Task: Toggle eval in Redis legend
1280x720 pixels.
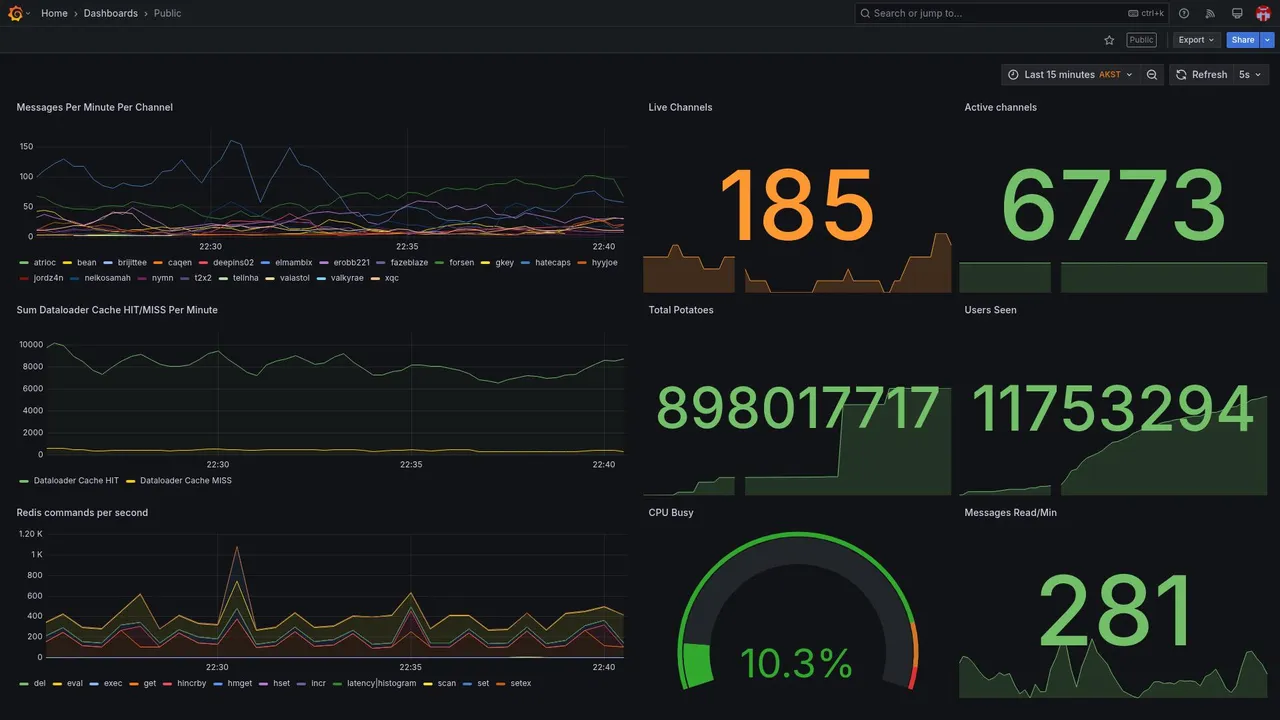Action: (x=75, y=684)
